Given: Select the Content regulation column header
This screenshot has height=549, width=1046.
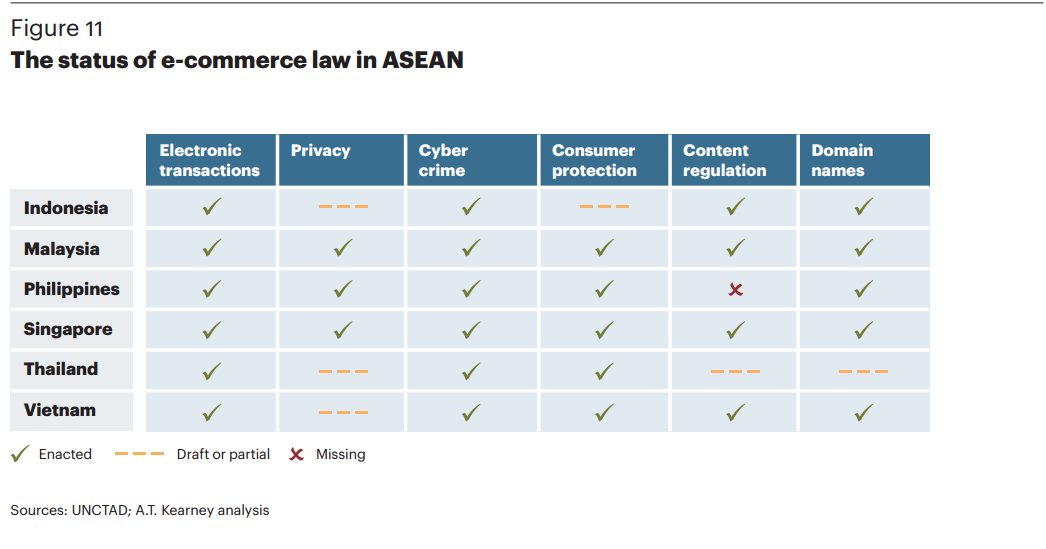Looking at the screenshot, I should [x=725, y=160].
